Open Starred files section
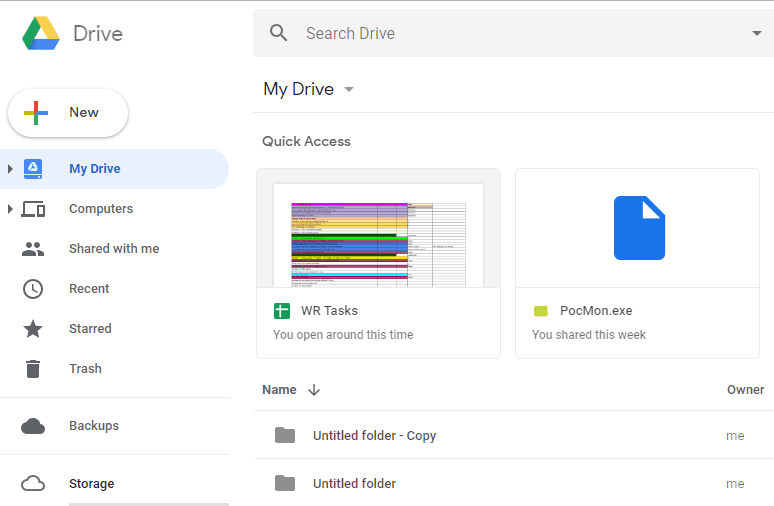The height and width of the screenshot is (506, 774). coord(90,329)
